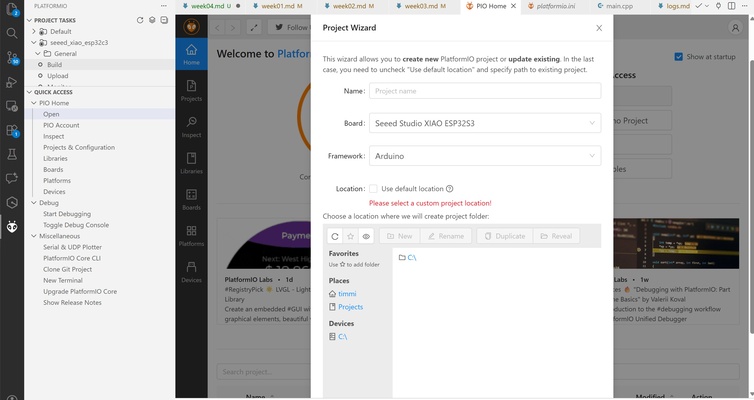Click the Duplicate button in file browser

pos(504,236)
